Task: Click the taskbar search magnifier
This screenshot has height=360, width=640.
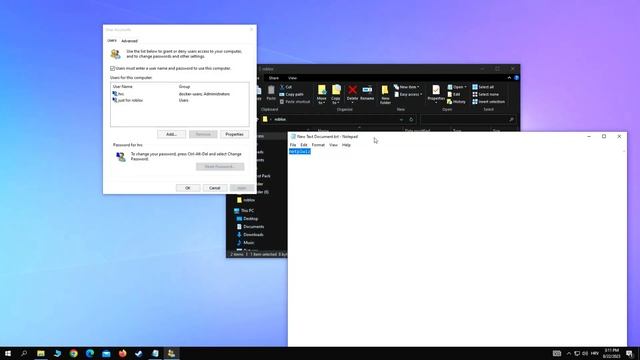Action: (24, 353)
